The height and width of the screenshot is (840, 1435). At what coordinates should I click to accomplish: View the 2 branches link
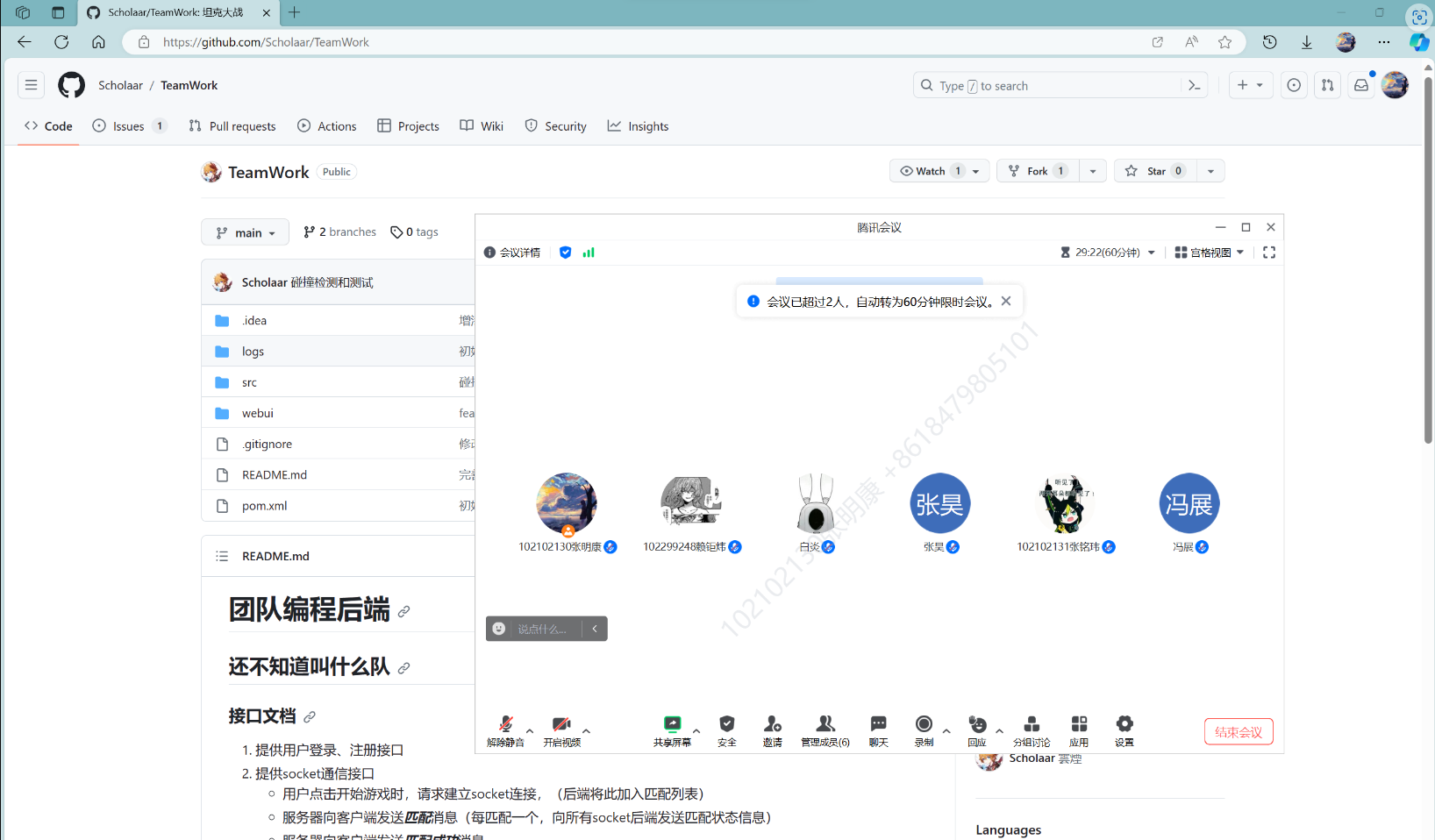[x=340, y=231]
